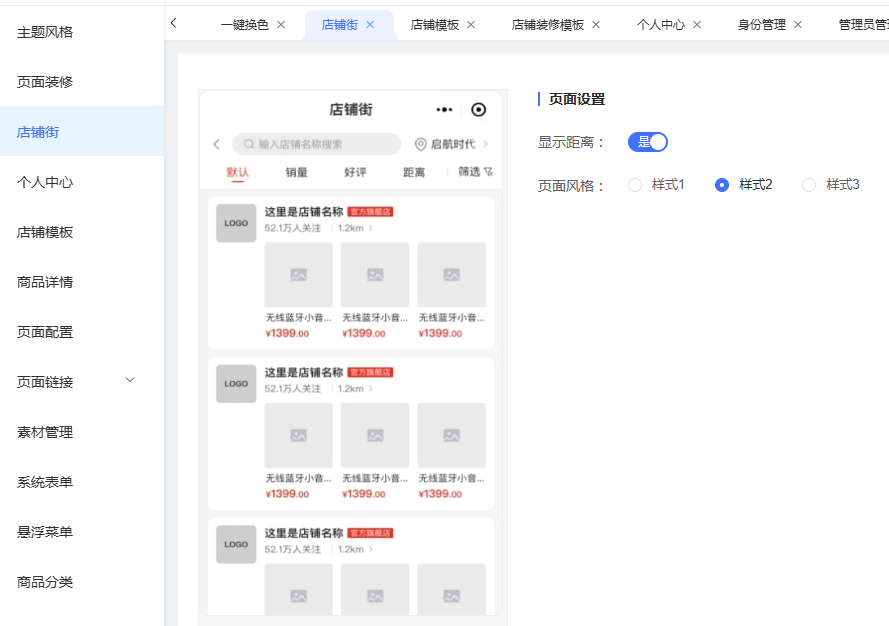Open 素材管理 in the sidebar
The width and height of the screenshot is (889, 626).
coord(82,432)
